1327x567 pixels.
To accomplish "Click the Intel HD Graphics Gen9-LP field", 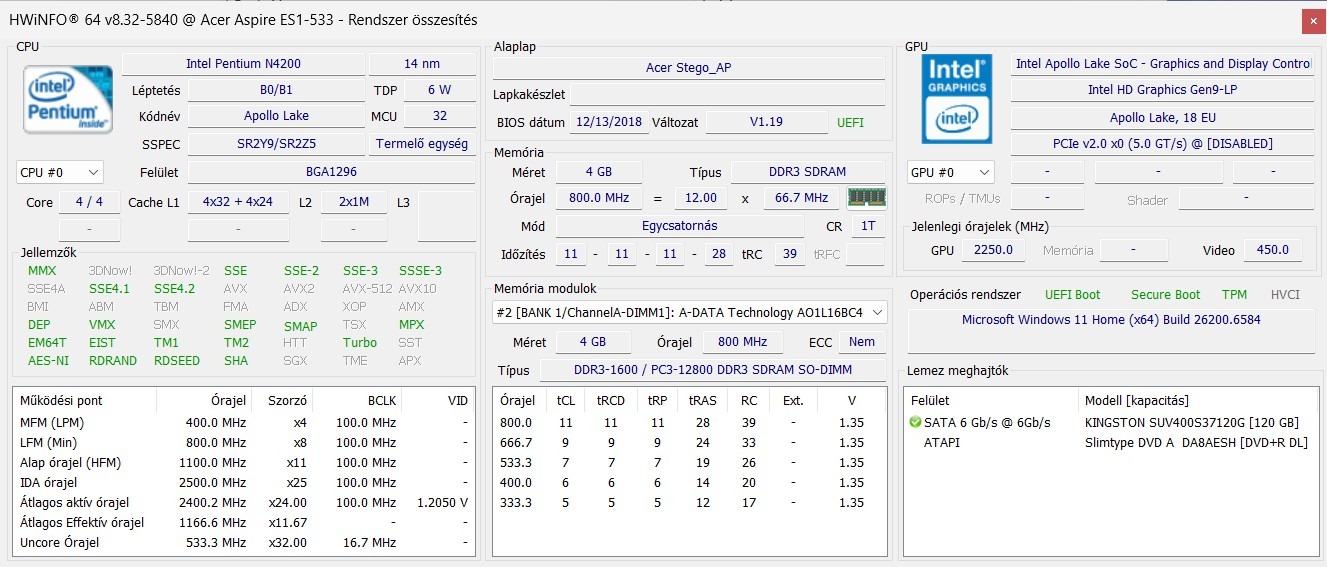I will point(1162,89).
